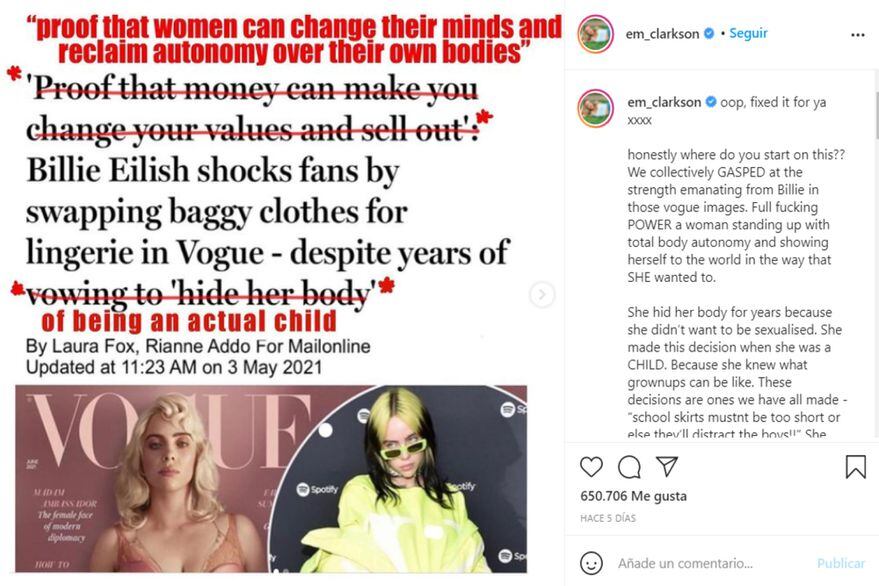Image resolution: width=879 pixels, height=586 pixels.
Task: Click the 'Añade un comentario...' field
Action: click(712, 563)
